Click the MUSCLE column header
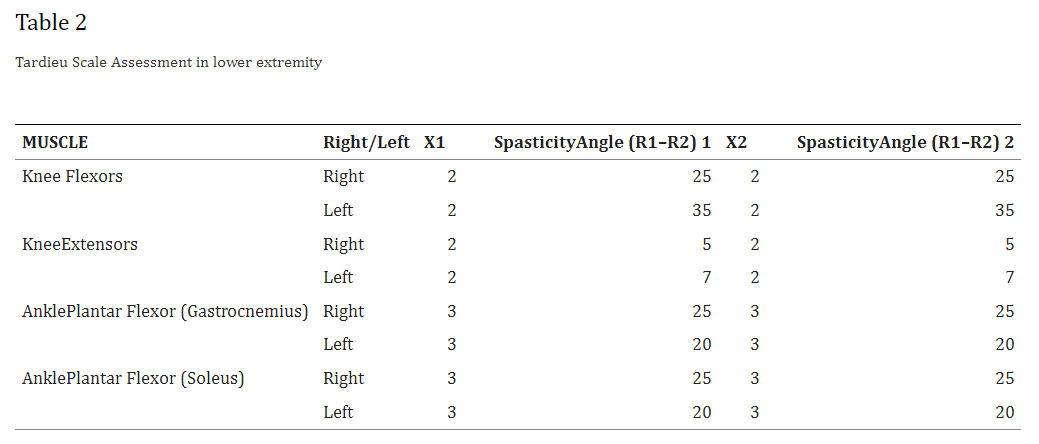This screenshot has width=1039, height=444. [x=62, y=142]
